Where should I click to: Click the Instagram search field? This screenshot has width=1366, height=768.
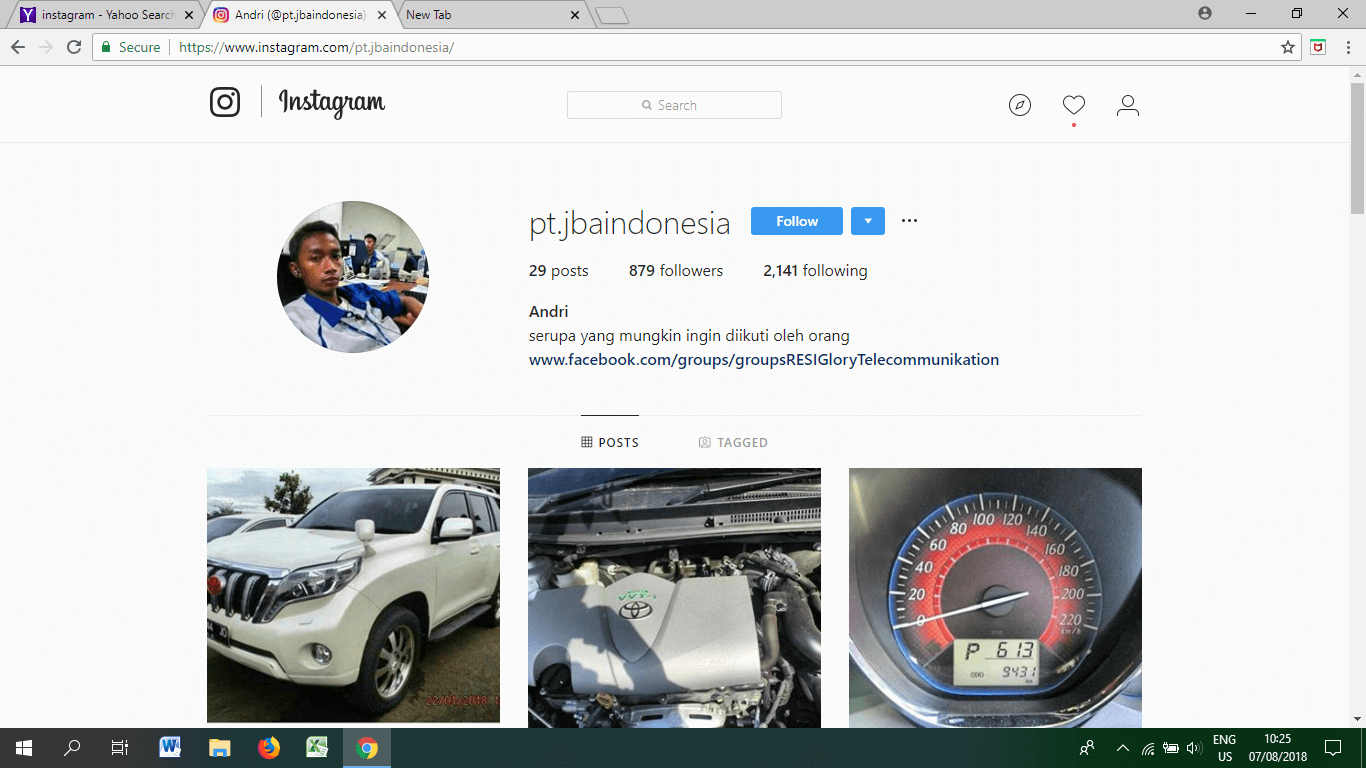[674, 105]
